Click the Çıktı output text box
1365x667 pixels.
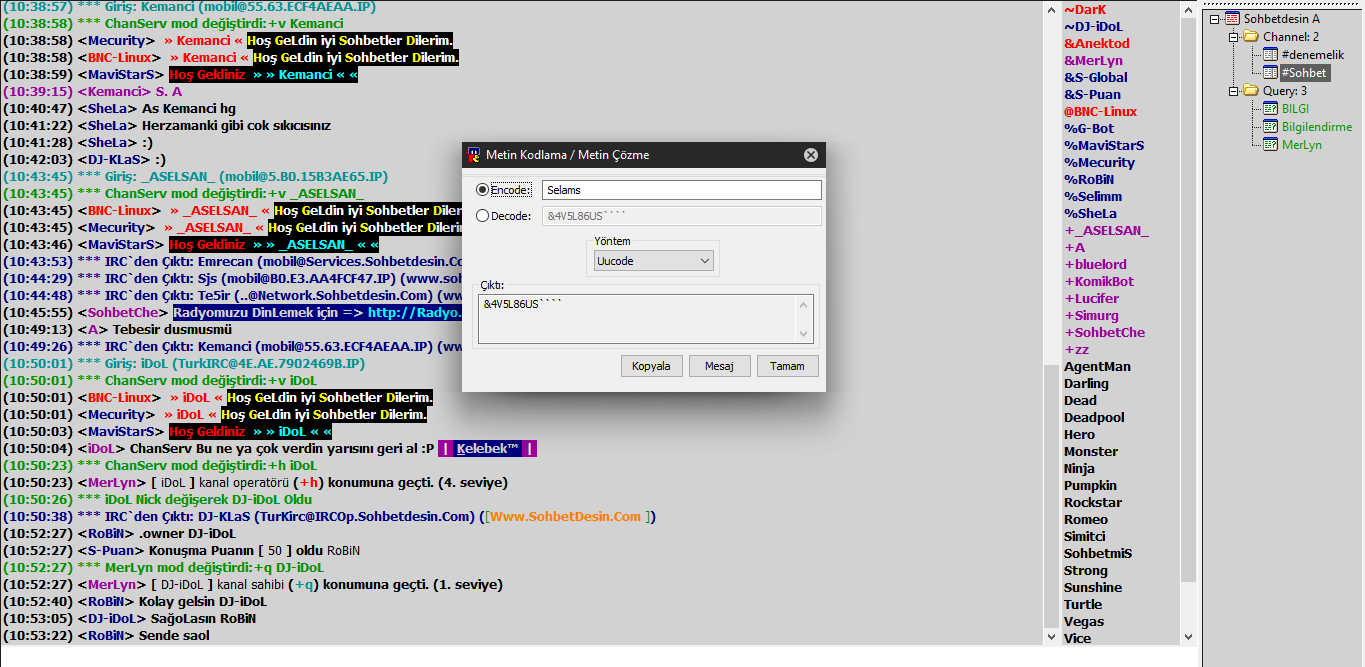pyautogui.click(x=637, y=318)
